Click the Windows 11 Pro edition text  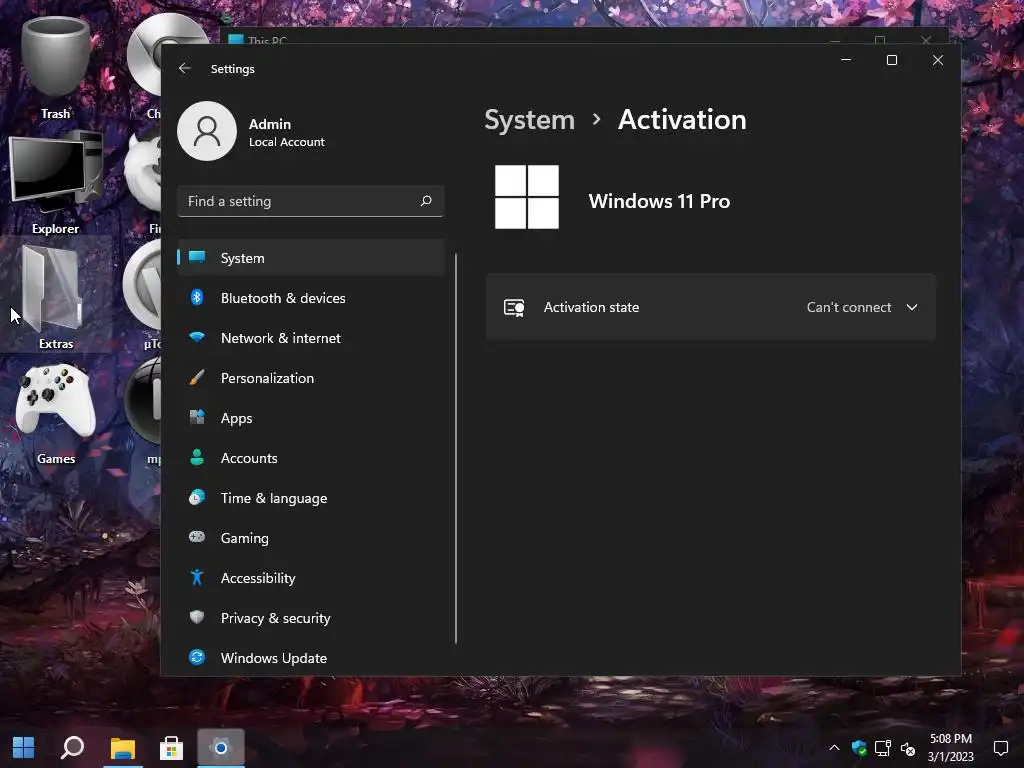[x=659, y=201]
